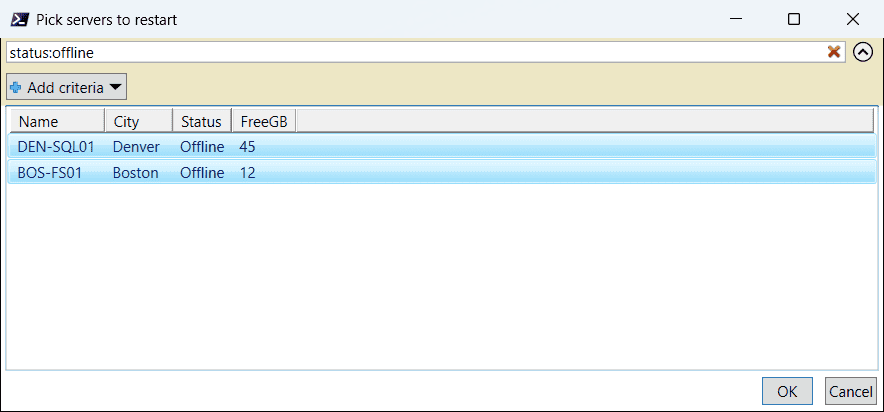The width and height of the screenshot is (884, 412).
Task: Select the DEN-SQL01 server row
Action: 442,147
